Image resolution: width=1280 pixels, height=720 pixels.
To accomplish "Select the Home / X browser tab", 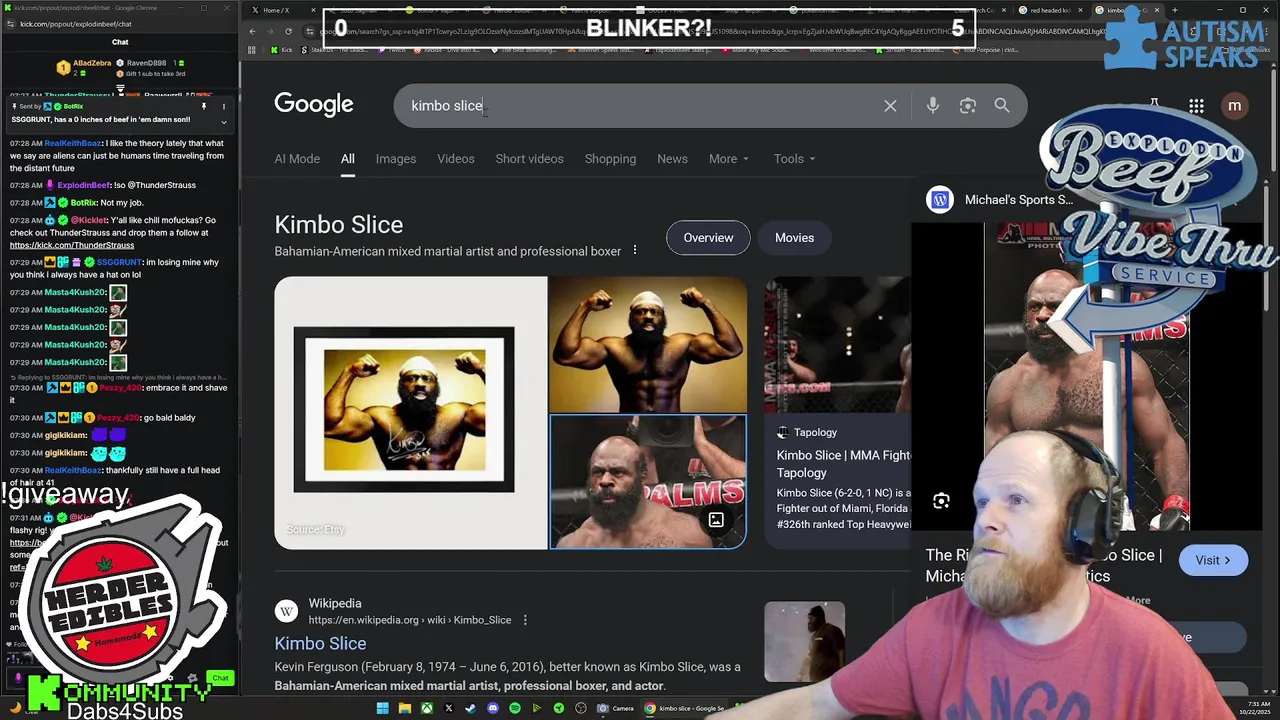I will click(x=282, y=10).
